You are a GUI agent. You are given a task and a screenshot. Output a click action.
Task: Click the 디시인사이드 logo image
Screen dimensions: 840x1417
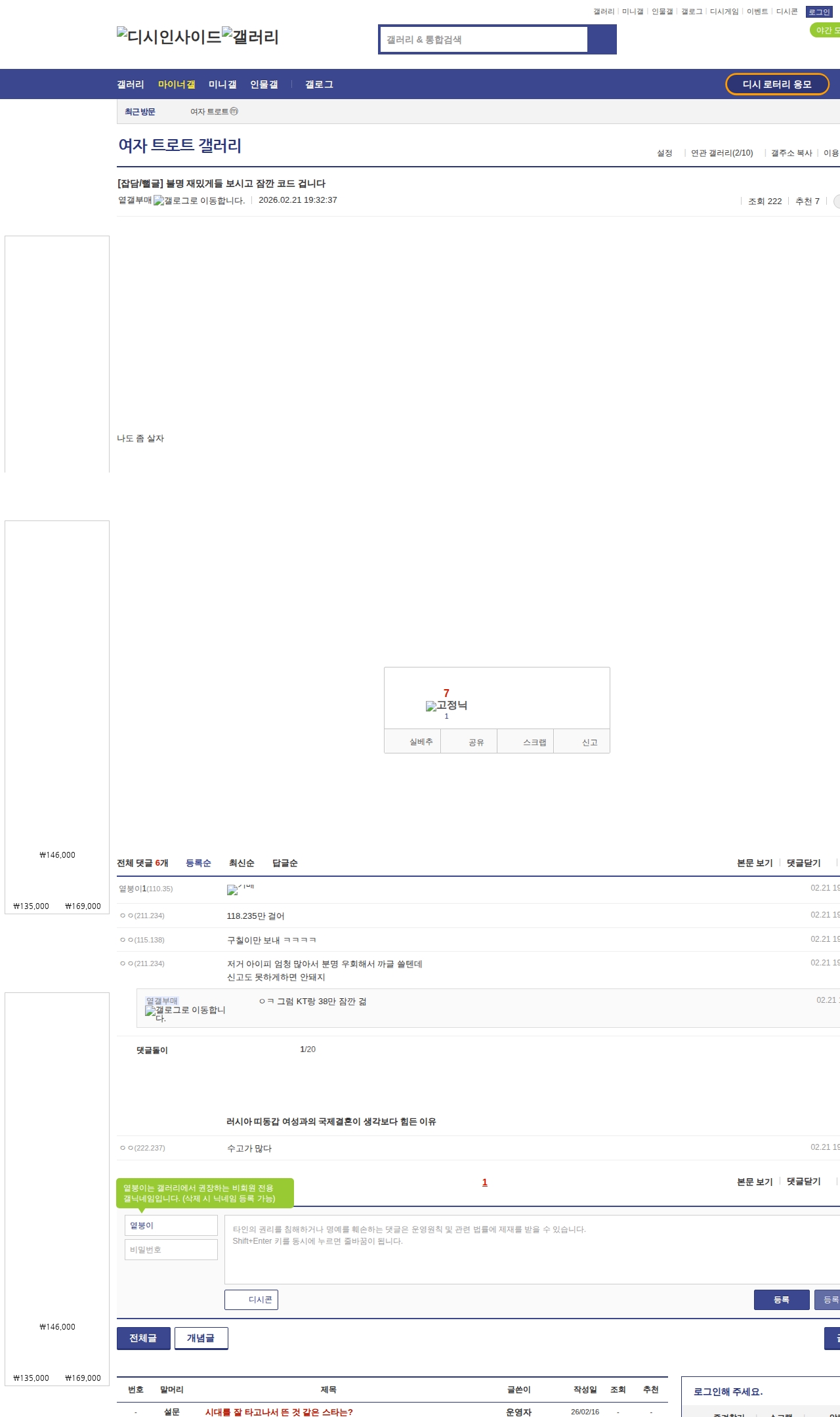click(x=169, y=36)
